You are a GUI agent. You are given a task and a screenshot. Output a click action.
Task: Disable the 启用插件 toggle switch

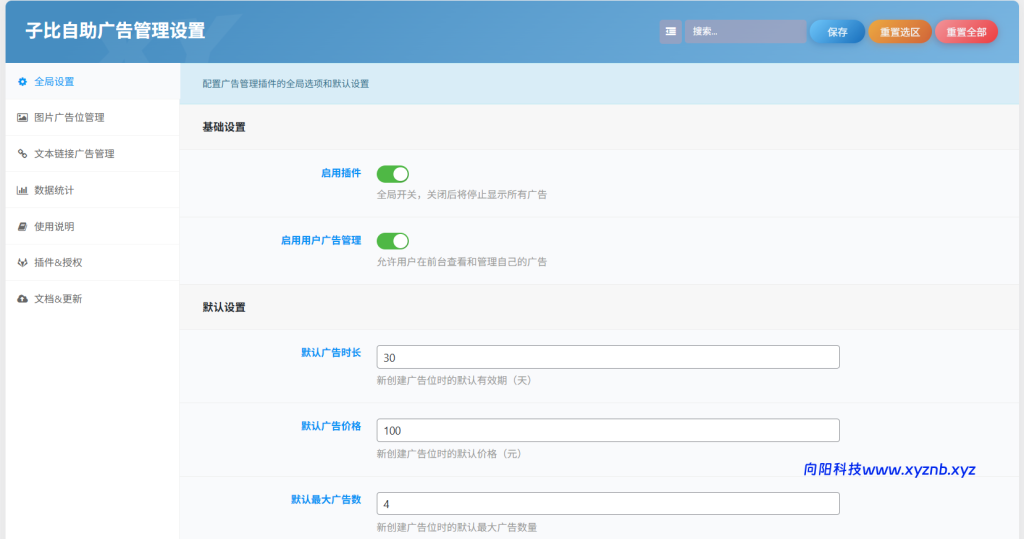point(392,174)
